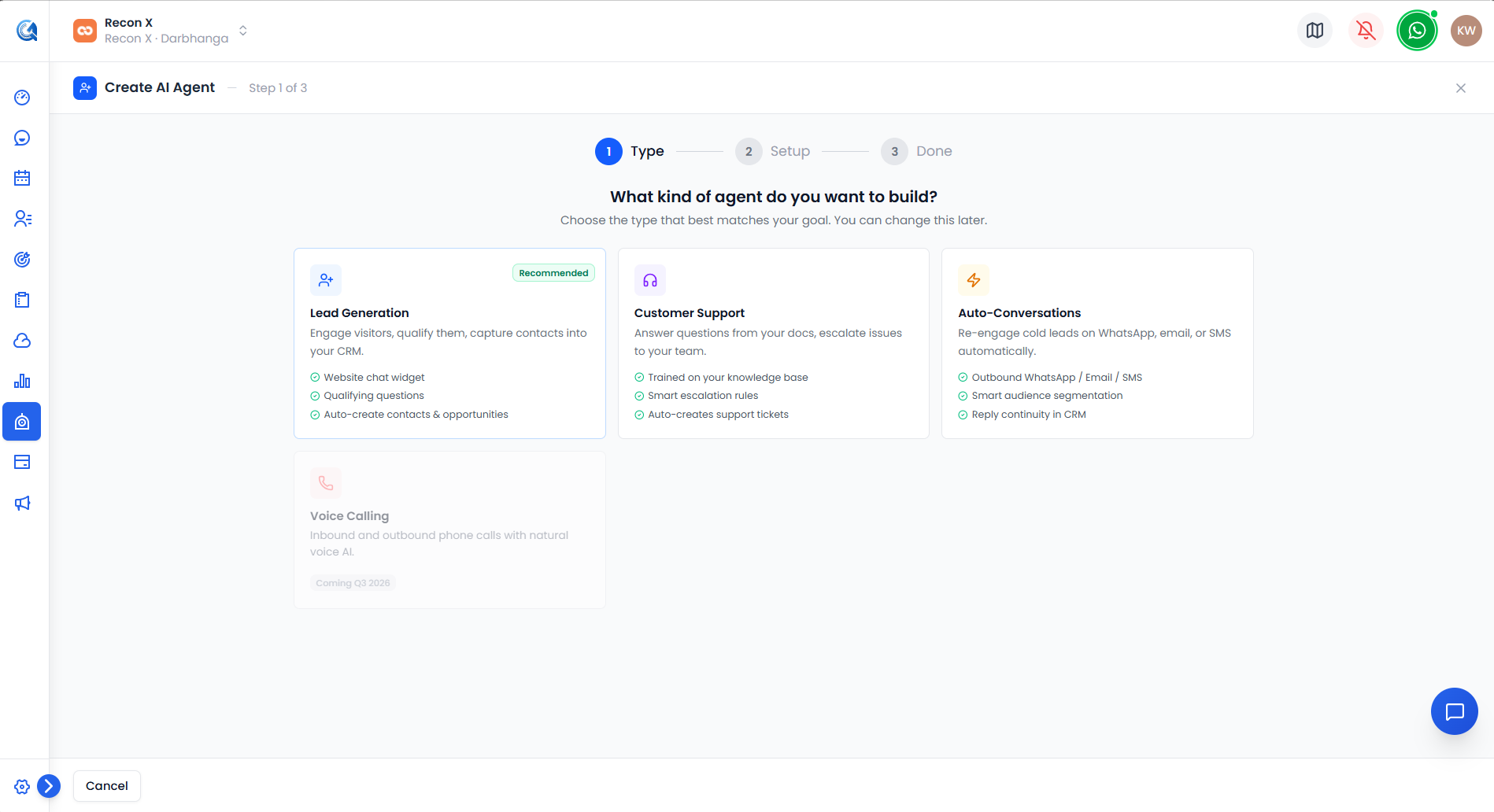Open the bar chart reports sidebar icon

point(22,381)
